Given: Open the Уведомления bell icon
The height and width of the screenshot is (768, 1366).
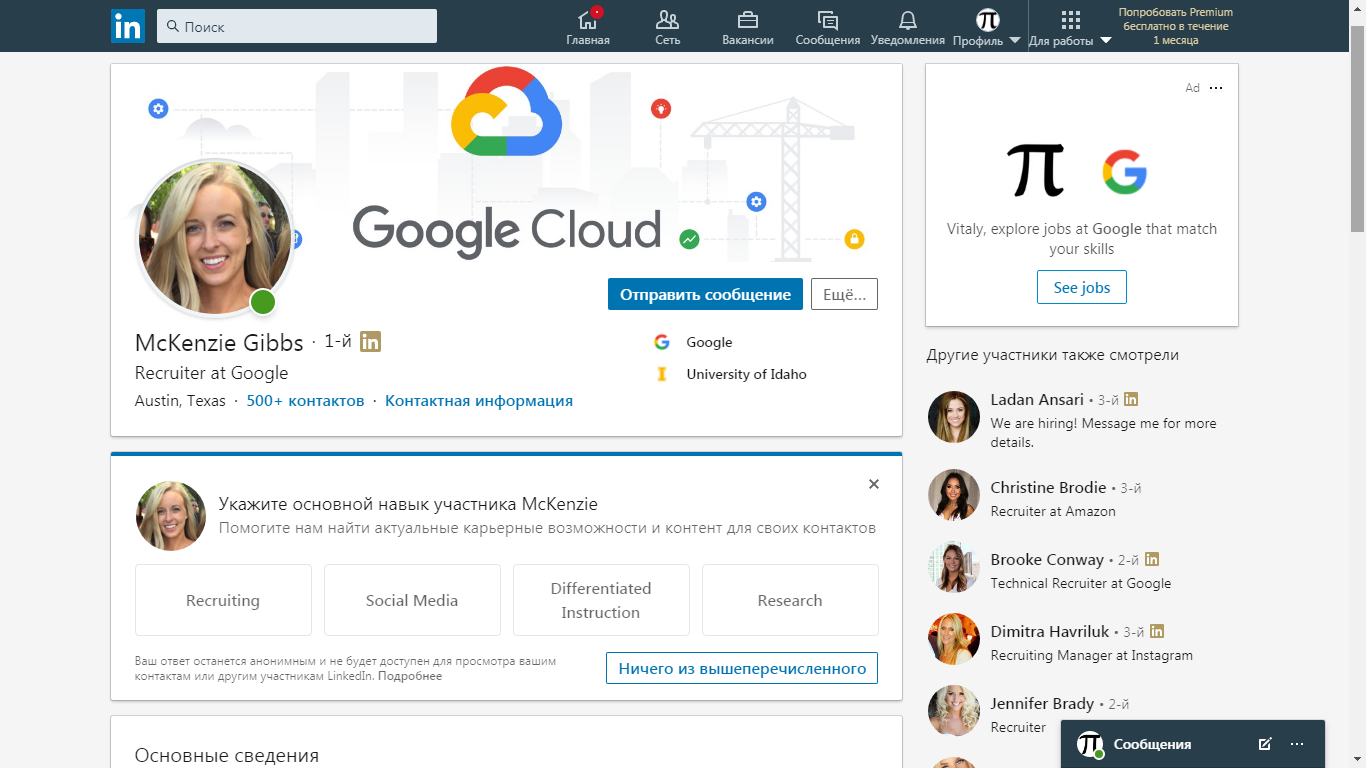Looking at the screenshot, I should [x=907, y=20].
